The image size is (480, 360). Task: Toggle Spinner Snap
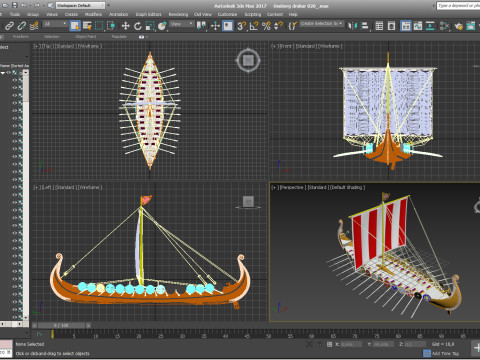point(278,26)
